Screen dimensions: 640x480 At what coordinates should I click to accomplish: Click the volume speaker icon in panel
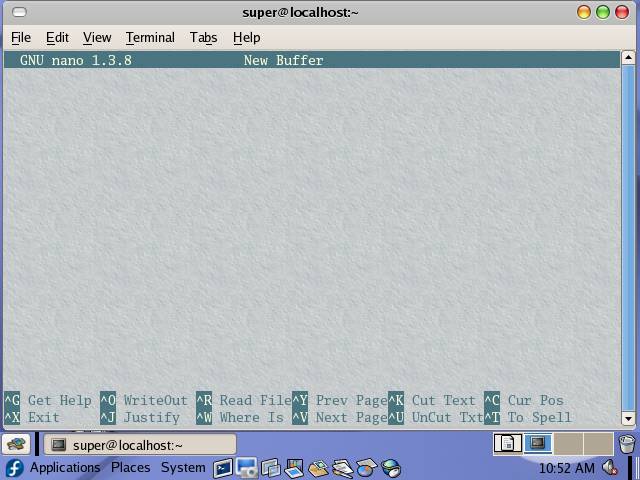click(610, 468)
